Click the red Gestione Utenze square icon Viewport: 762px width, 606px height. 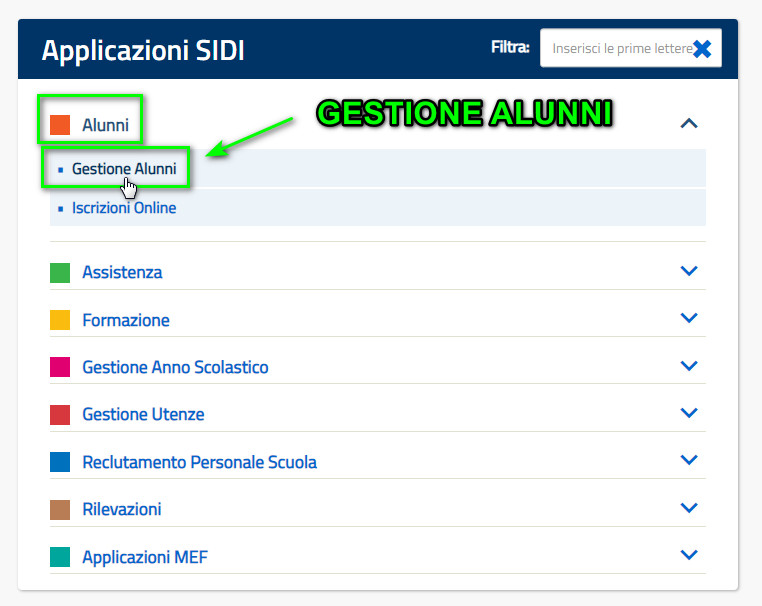[x=60, y=415]
